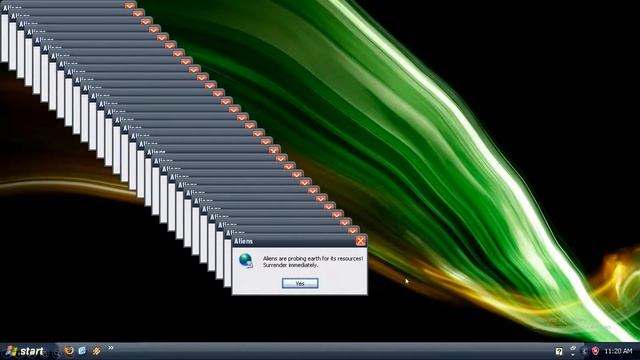Click the question mark help icon in taskbar
This screenshot has width=640, height=360.
pyautogui.click(x=559, y=351)
